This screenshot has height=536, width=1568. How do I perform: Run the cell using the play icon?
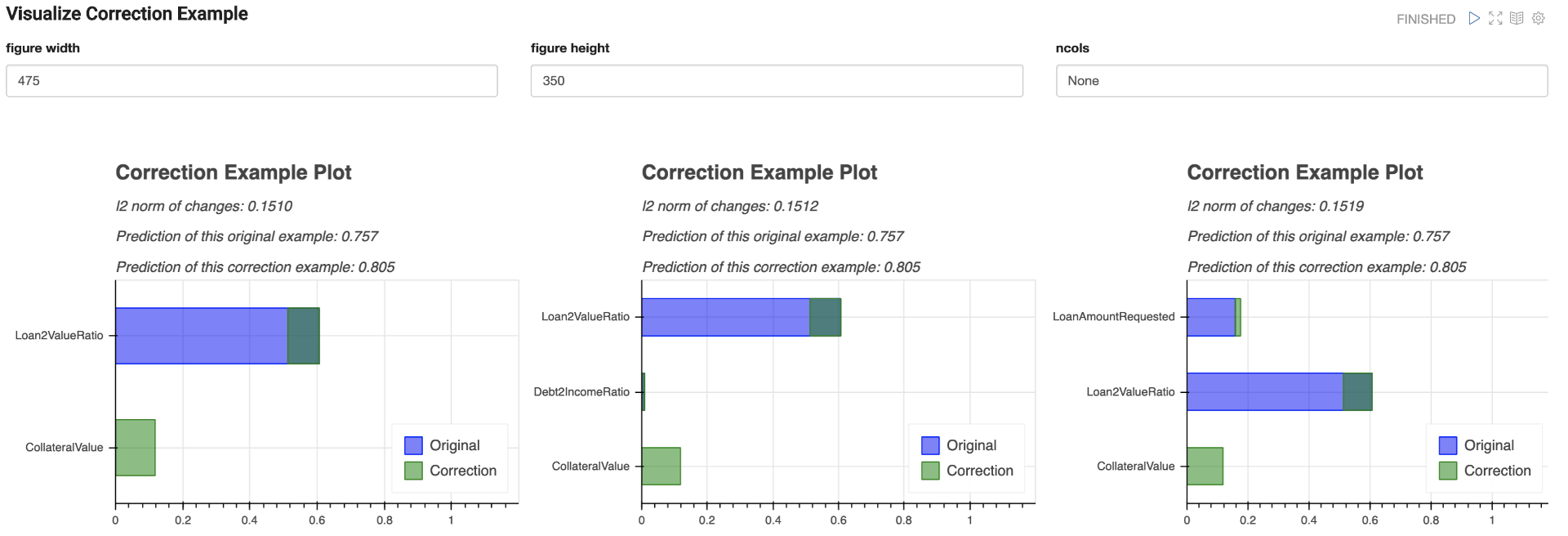point(1474,18)
